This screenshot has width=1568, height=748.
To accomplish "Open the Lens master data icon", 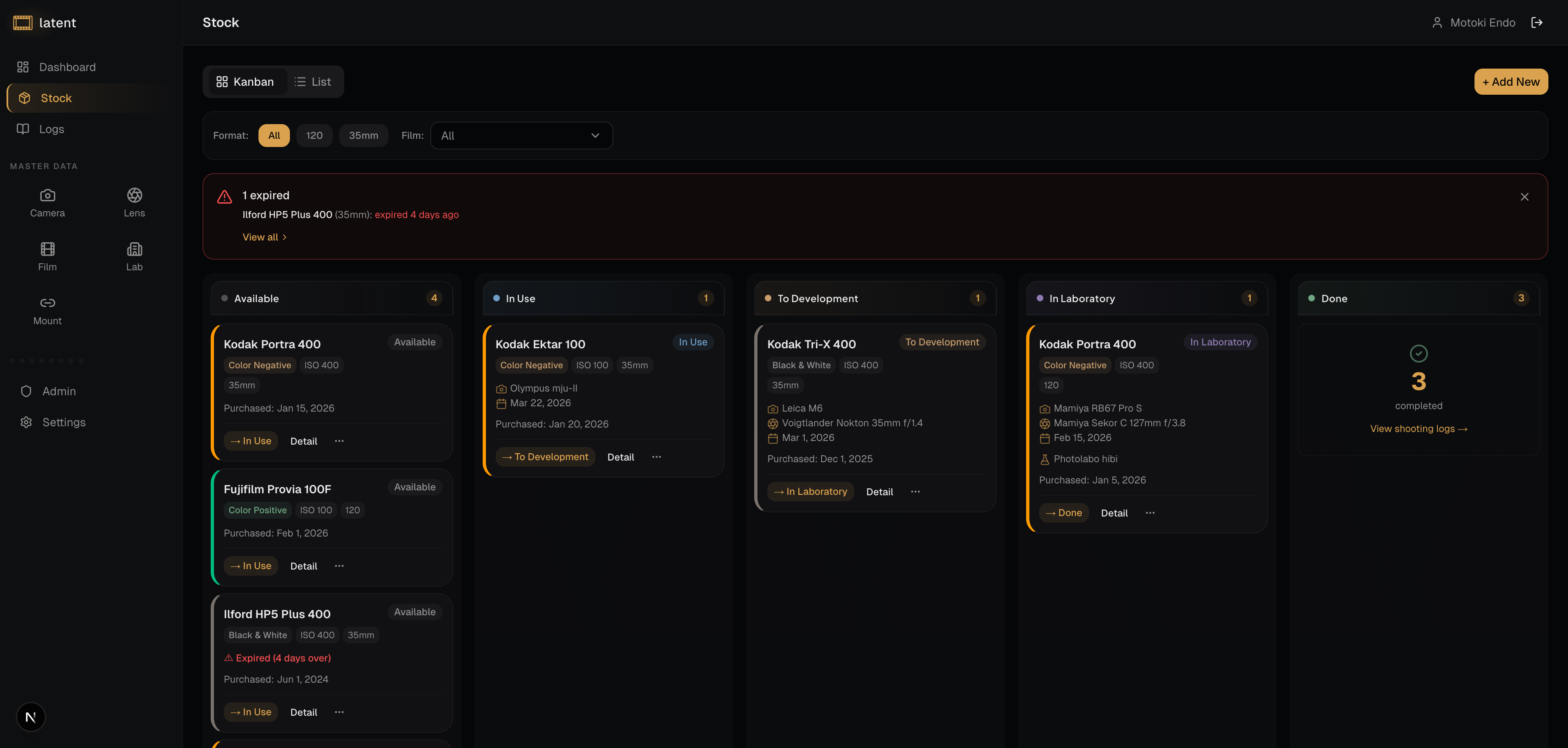I will tap(134, 203).
